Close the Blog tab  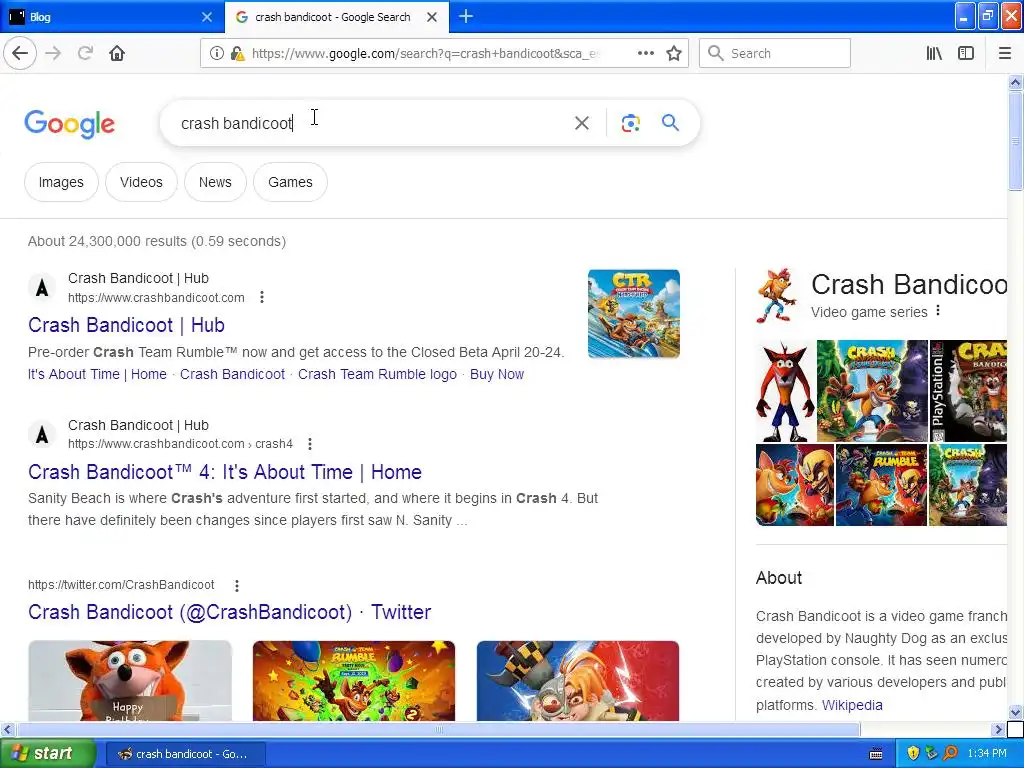206,17
